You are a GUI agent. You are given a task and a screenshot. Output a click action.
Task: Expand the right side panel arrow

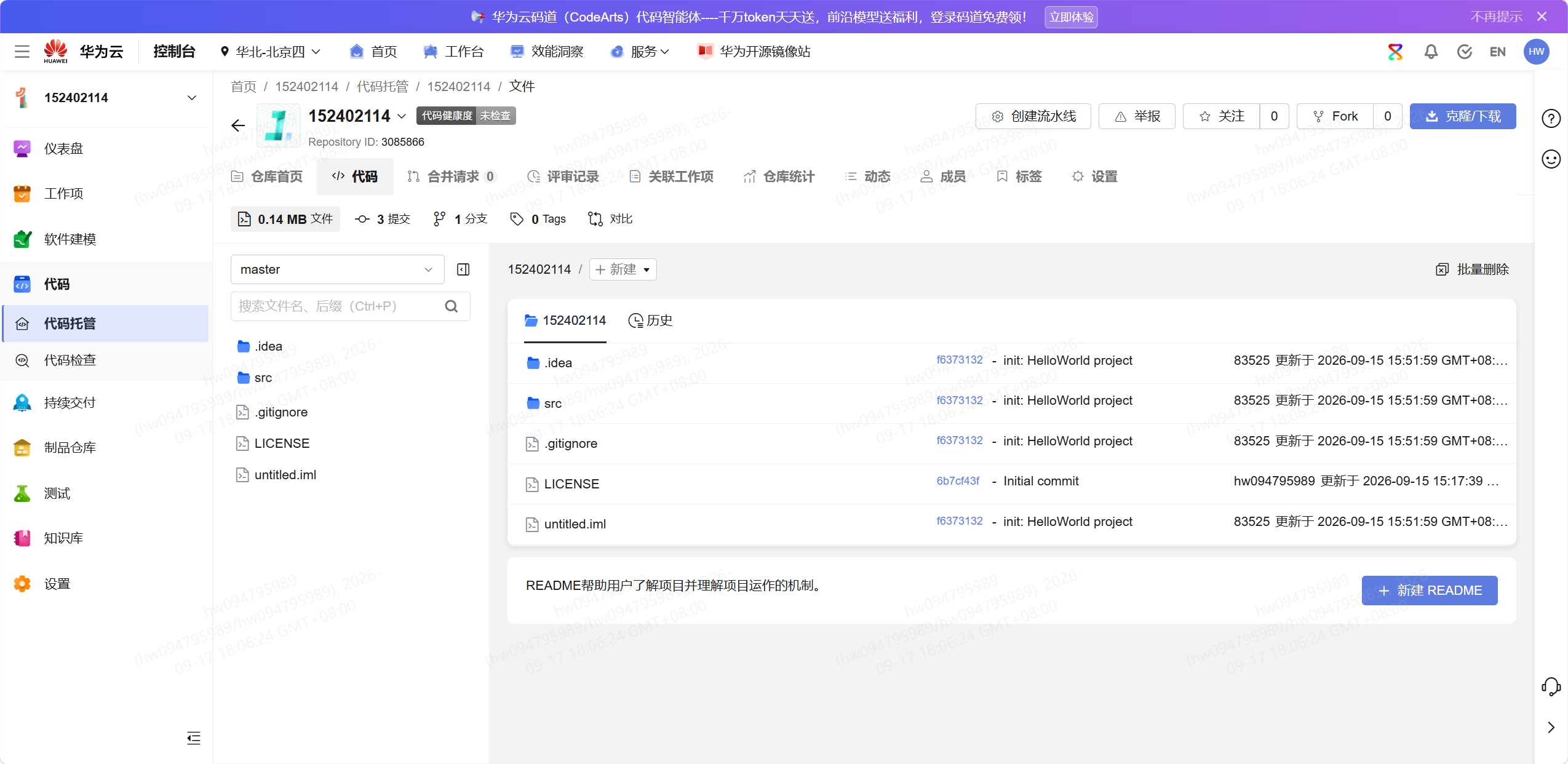point(1551,727)
